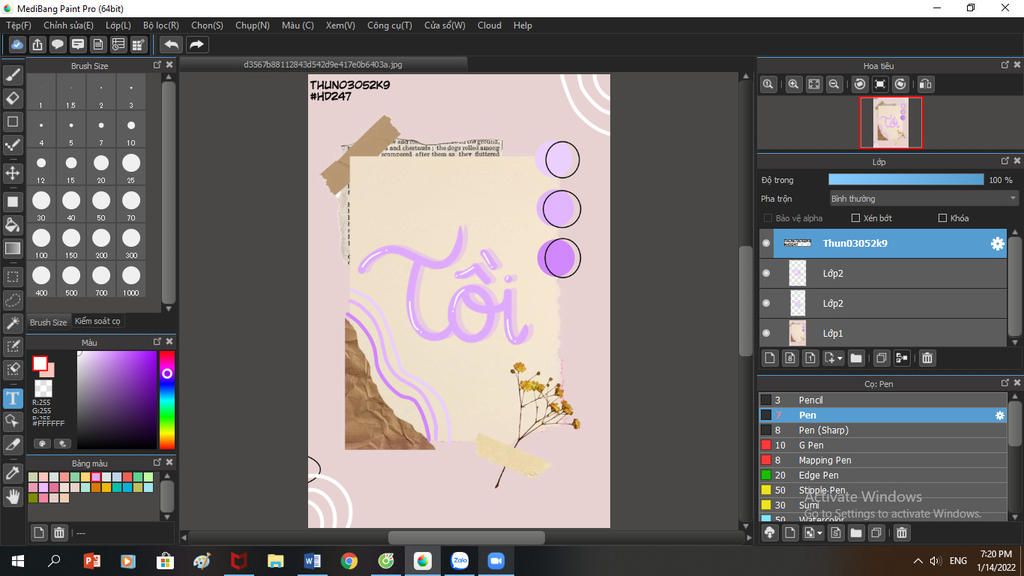Open settings gear for Thun03052k9 layer
The height and width of the screenshot is (576, 1024).
click(x=997, y=244)
